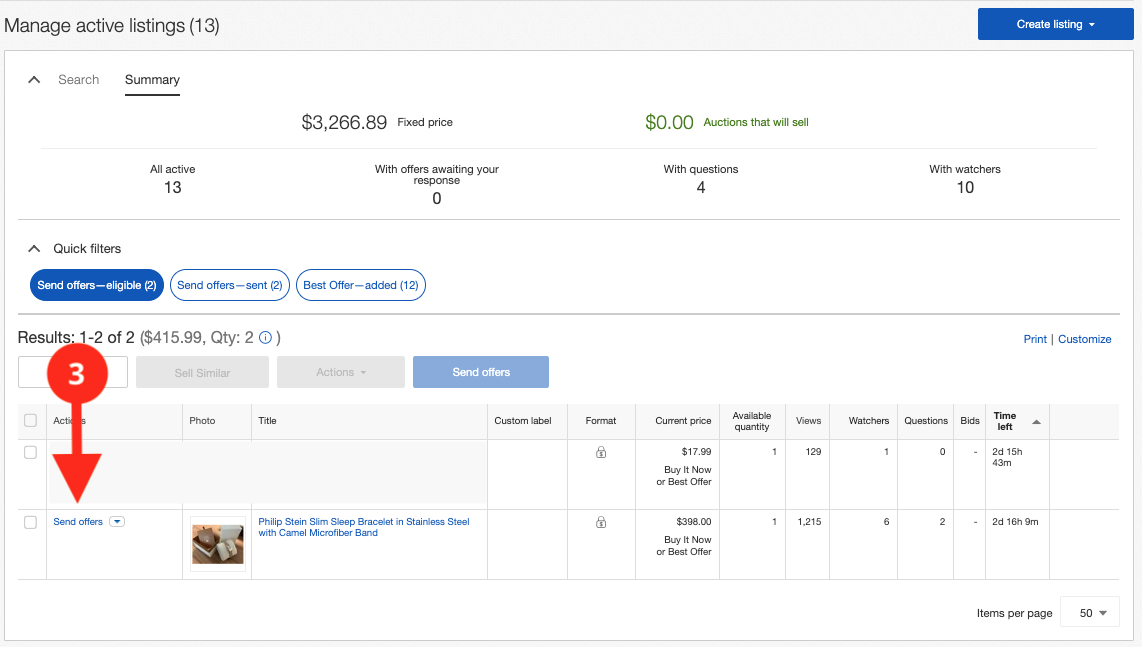Toggle the Send offers—sent filter
Image resolution: width=1142 pixels, height=647 pixels.
229,285
